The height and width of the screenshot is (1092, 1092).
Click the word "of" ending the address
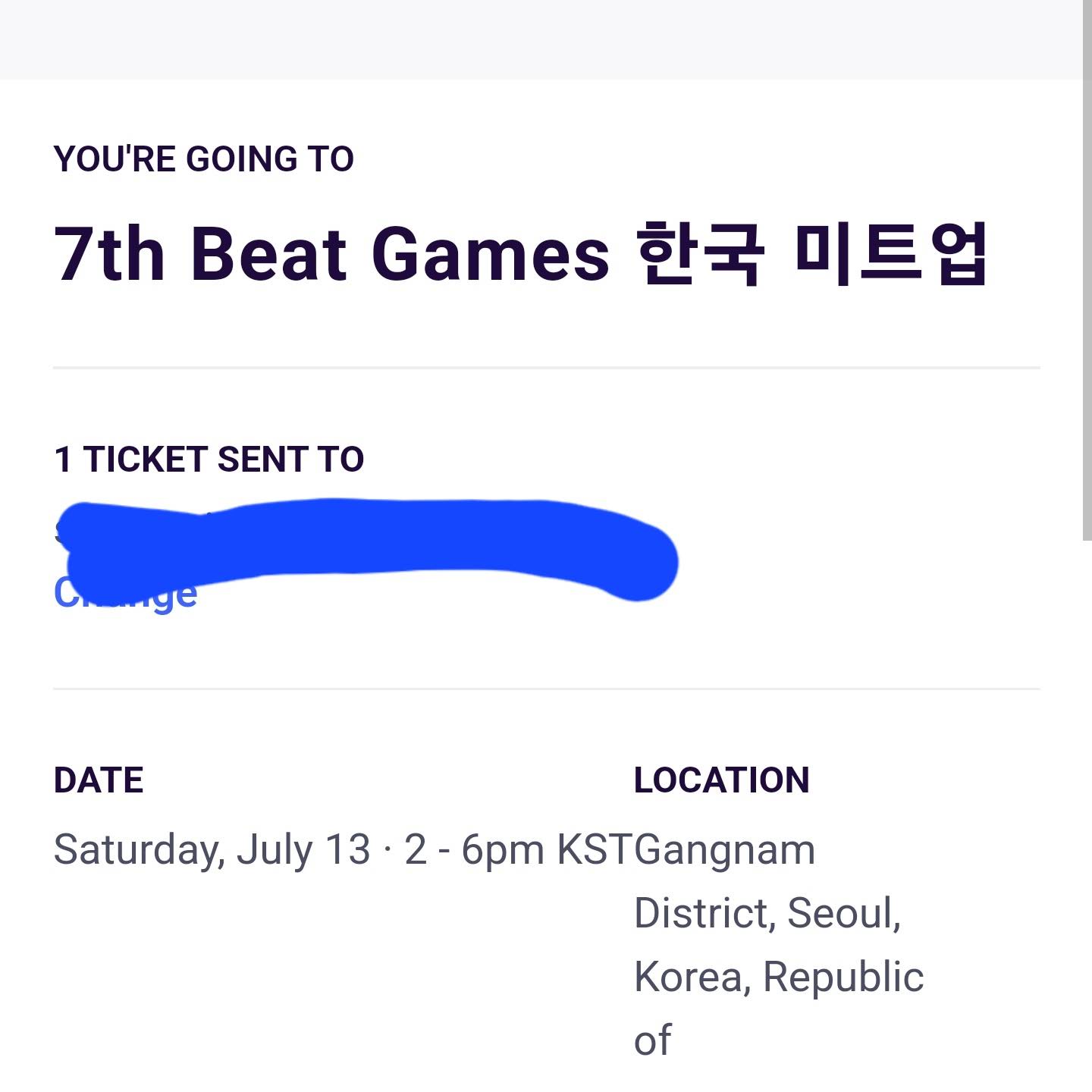(652, 1040)
